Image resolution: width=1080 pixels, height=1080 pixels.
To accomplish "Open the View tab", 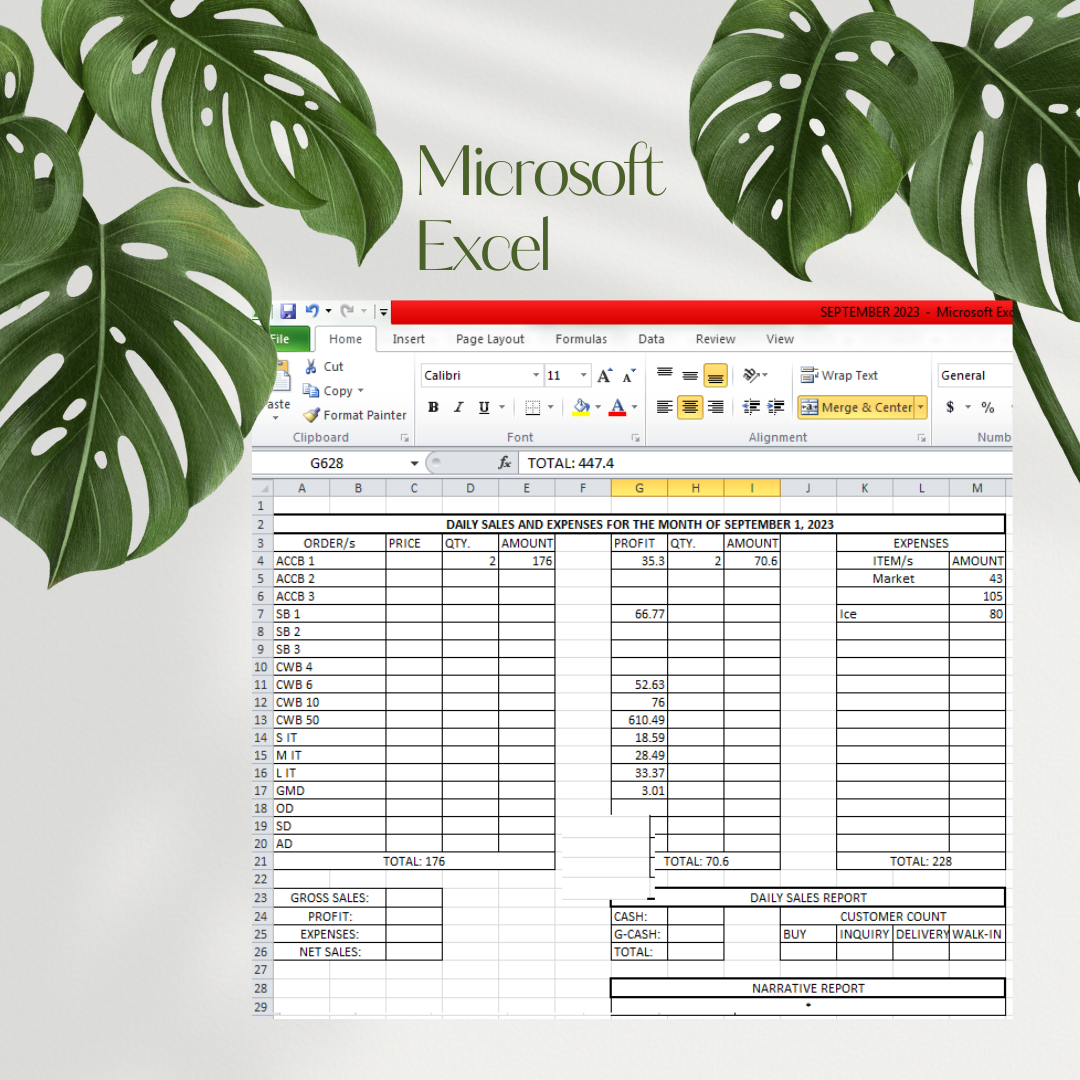I will click(x=780, y=339).
